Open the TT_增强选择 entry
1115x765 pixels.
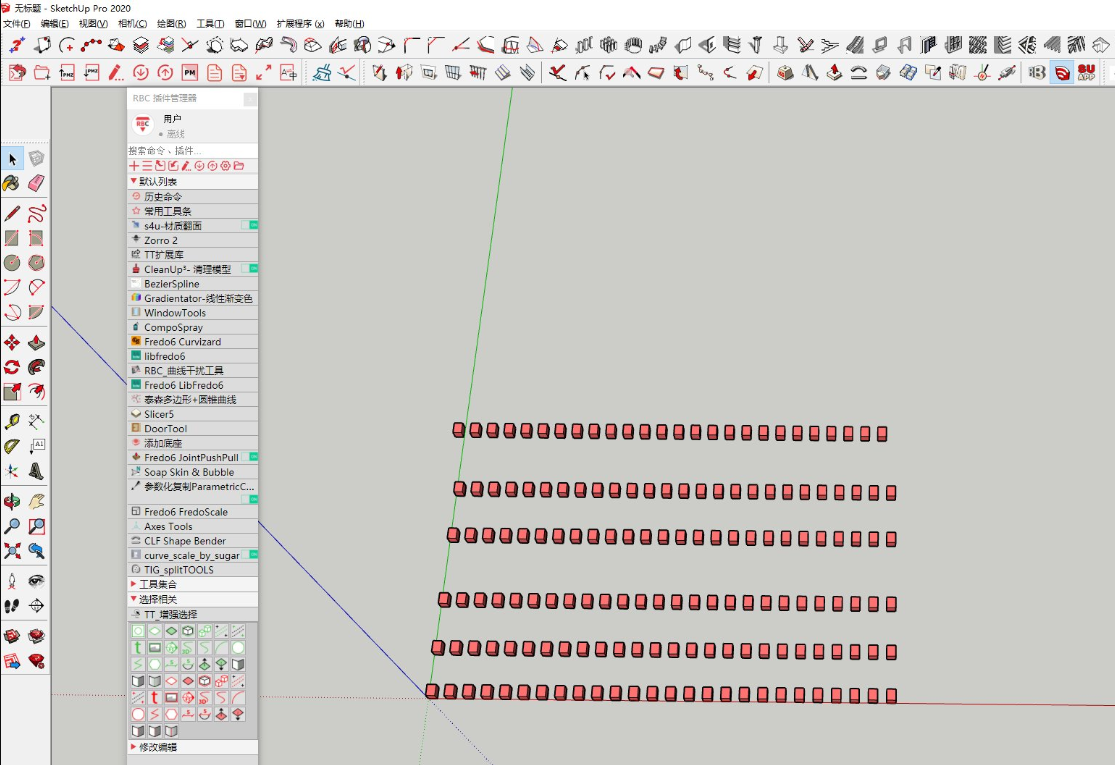click(x=193, y=614)
